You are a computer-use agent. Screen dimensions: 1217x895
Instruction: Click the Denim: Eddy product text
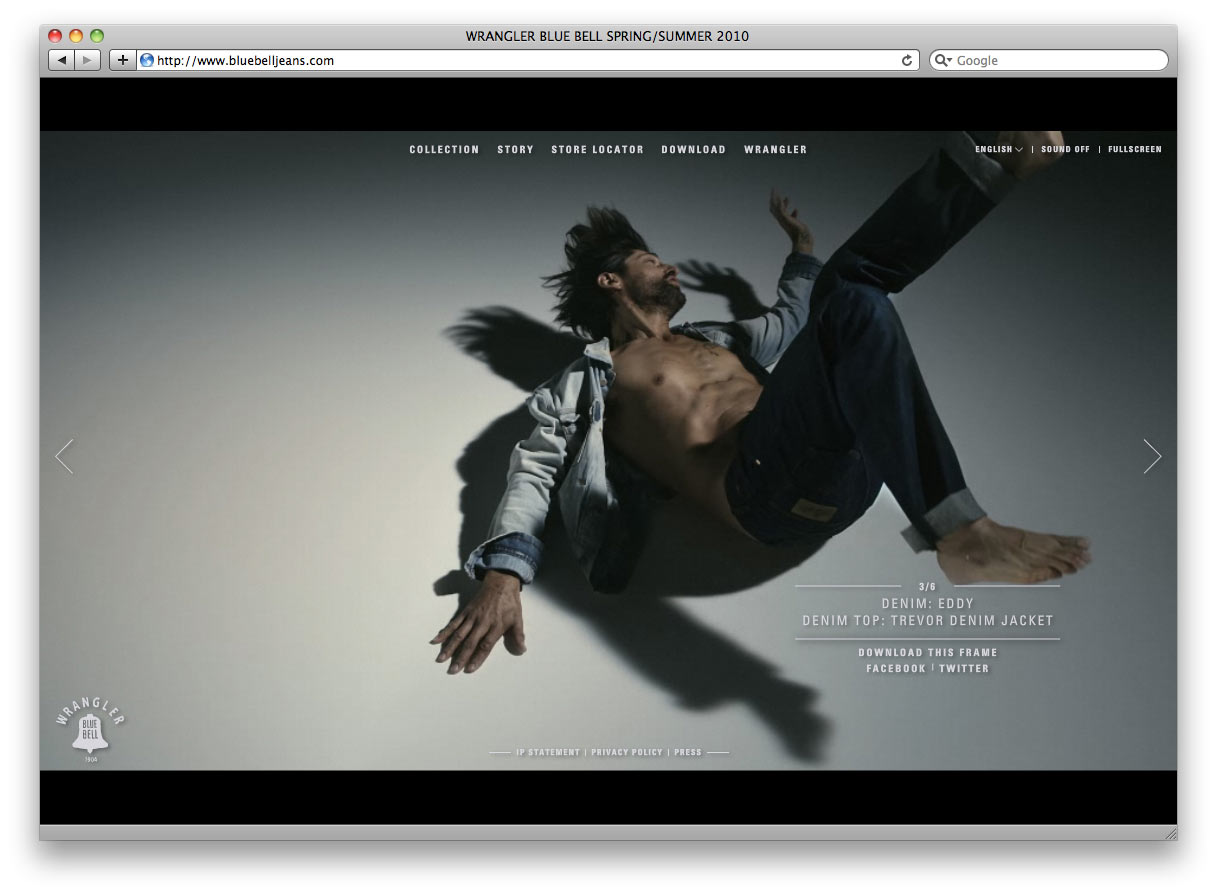927,603
